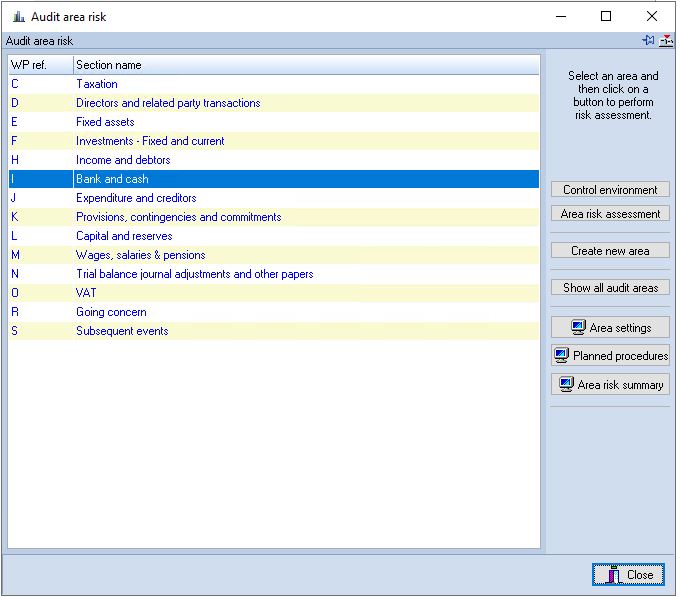Image resolution: width=681 pixels, height=597 pixels.
Task: Click the WP ref. column header
Action: pos(41,65)
